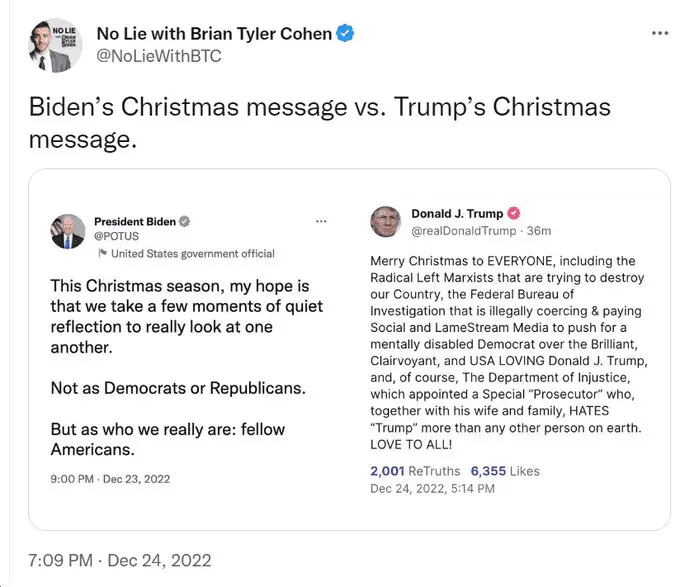Click President Biden's avatar in embedded image
The image size is (680, 587).
click(68, 232)
